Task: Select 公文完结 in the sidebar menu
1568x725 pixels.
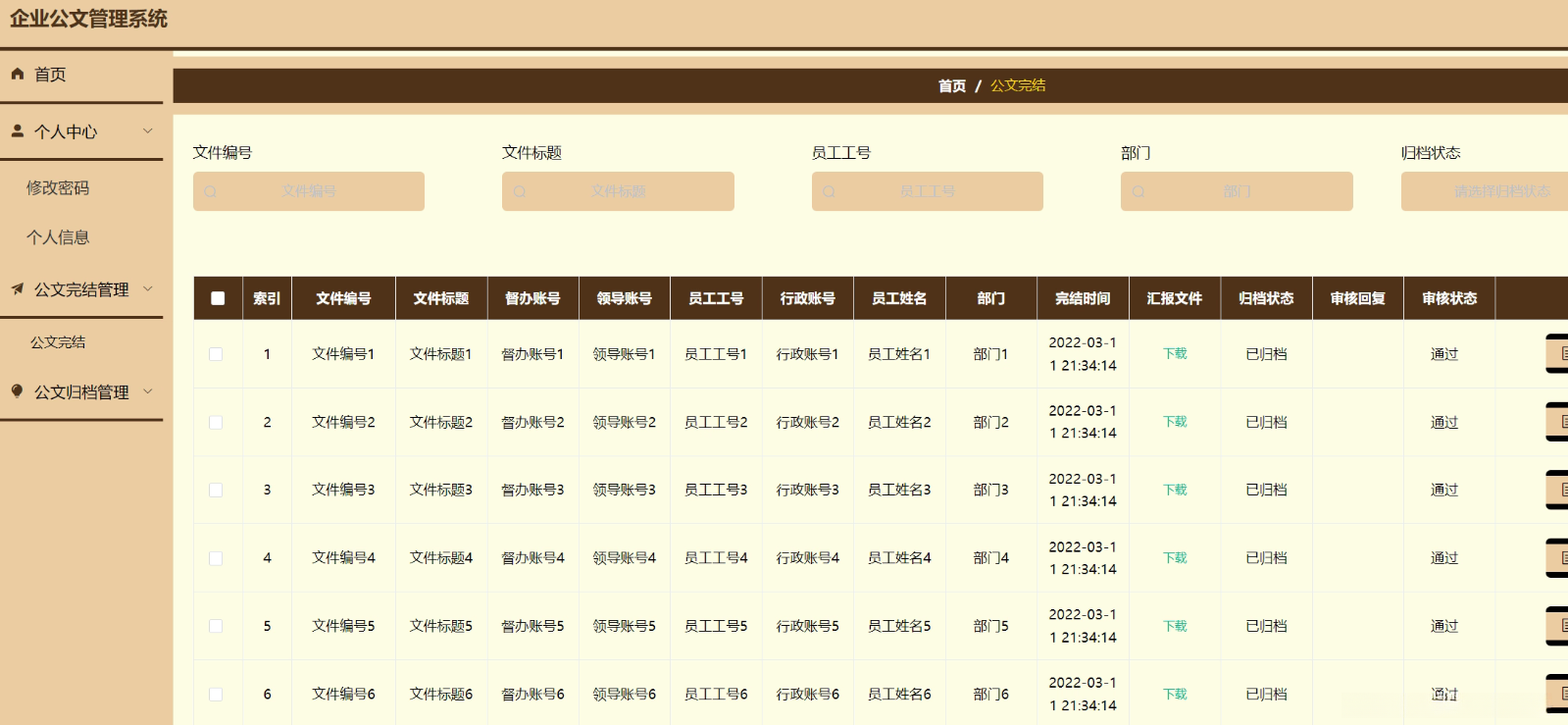Action: point(58,342)
